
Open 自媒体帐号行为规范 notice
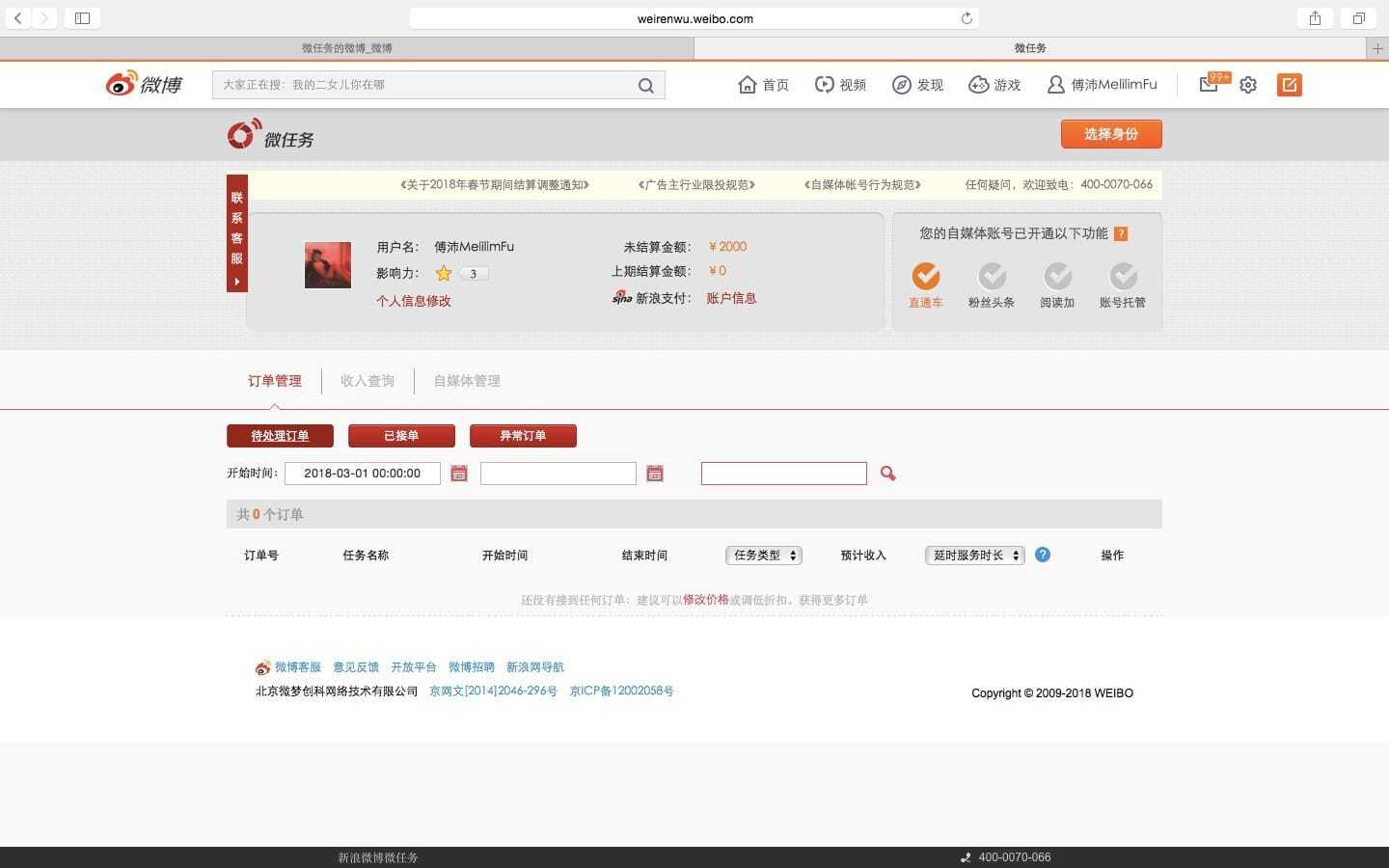pyautogui.click(x=862, y=184)
